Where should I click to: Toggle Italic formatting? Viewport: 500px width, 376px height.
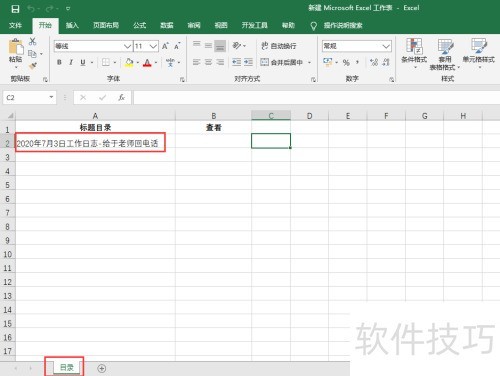coord(71,62)
